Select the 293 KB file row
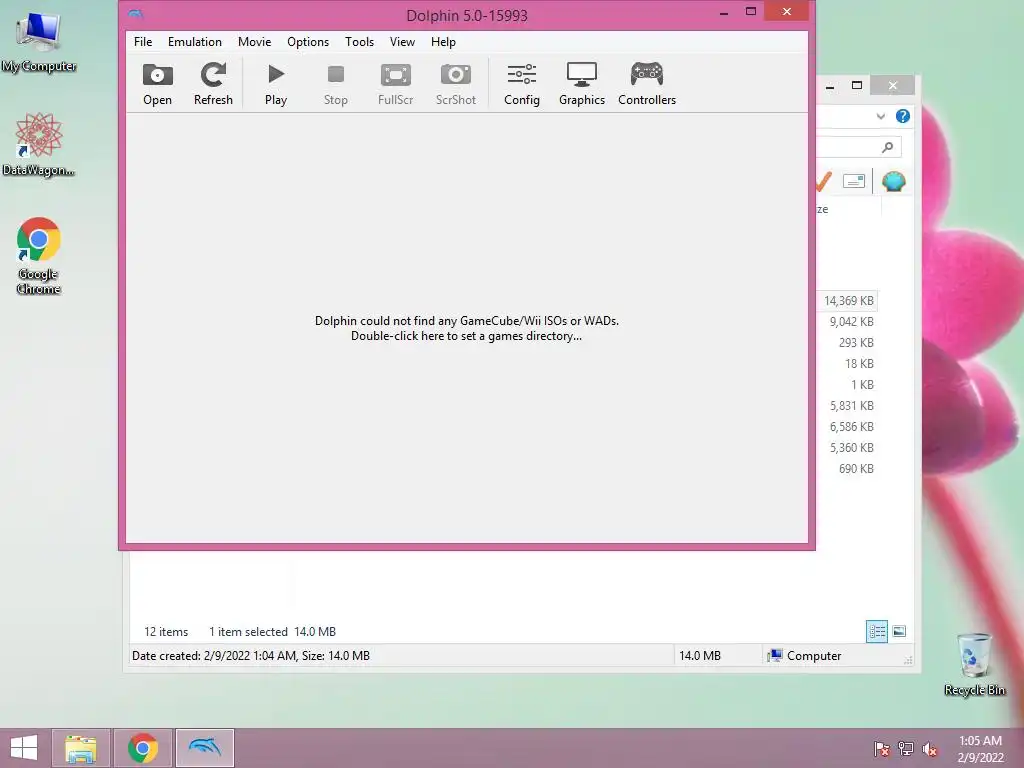This screenshot has width=1024, height=768. pos(847,343)
